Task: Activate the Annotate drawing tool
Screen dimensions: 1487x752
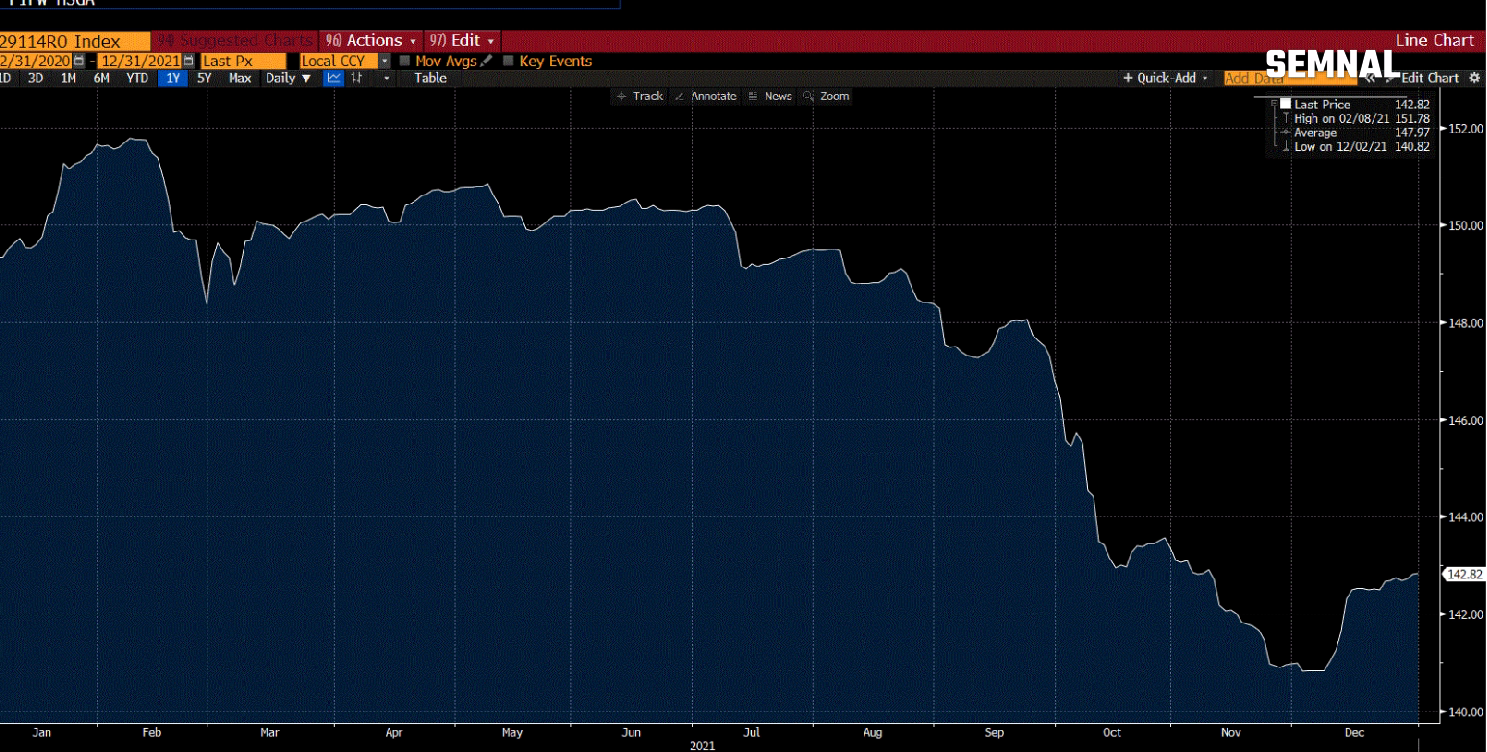Action: pyautogui.click(x=706, y=96)
